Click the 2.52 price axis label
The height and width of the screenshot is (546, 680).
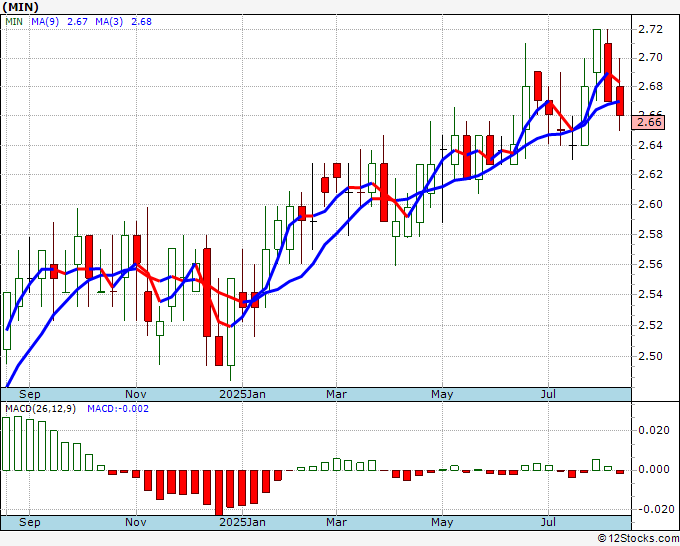click(x=650, y=325)
